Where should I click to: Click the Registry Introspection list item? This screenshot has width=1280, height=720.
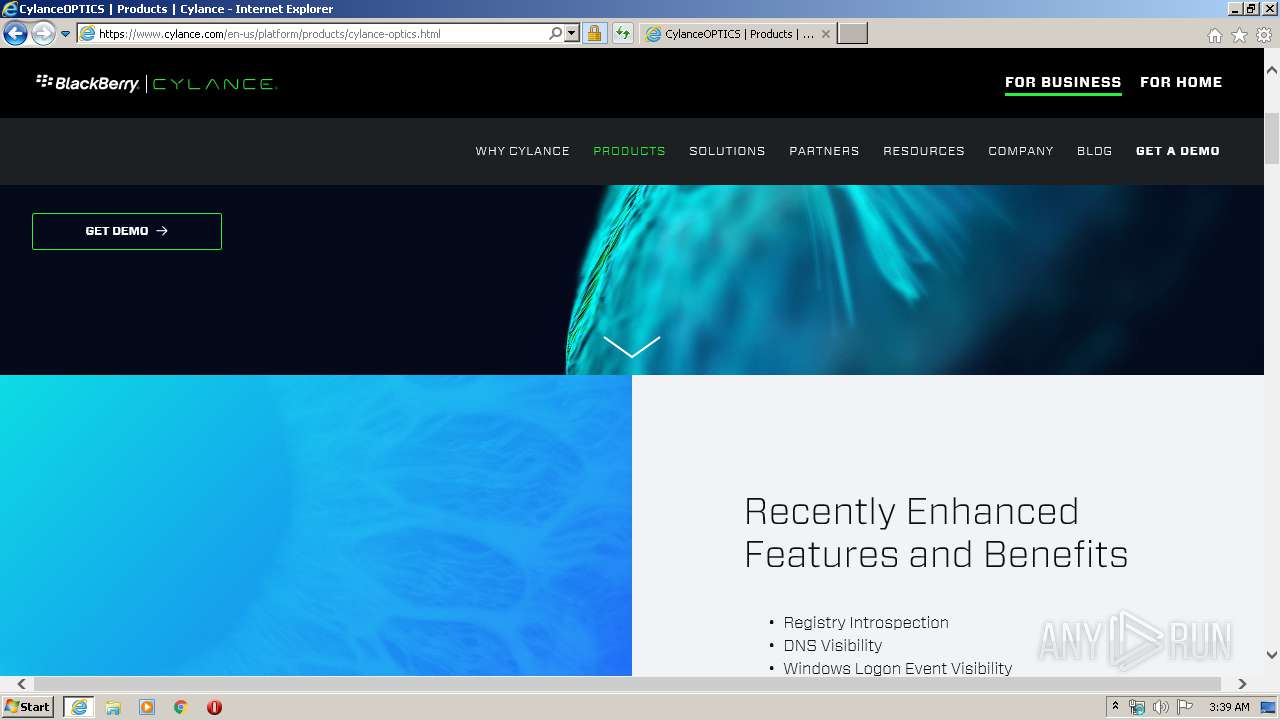pyautogui.click(x=866, y=622)
